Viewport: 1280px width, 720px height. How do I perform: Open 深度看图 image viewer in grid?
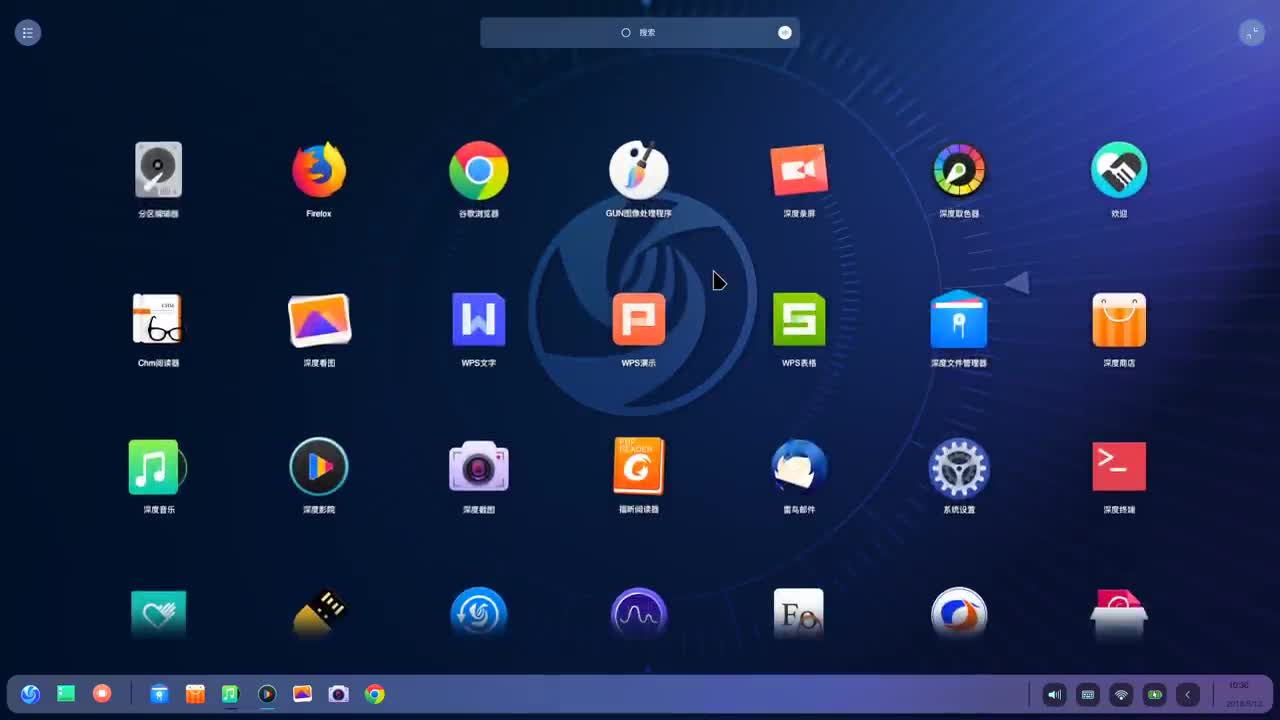(x=318, y=319)
